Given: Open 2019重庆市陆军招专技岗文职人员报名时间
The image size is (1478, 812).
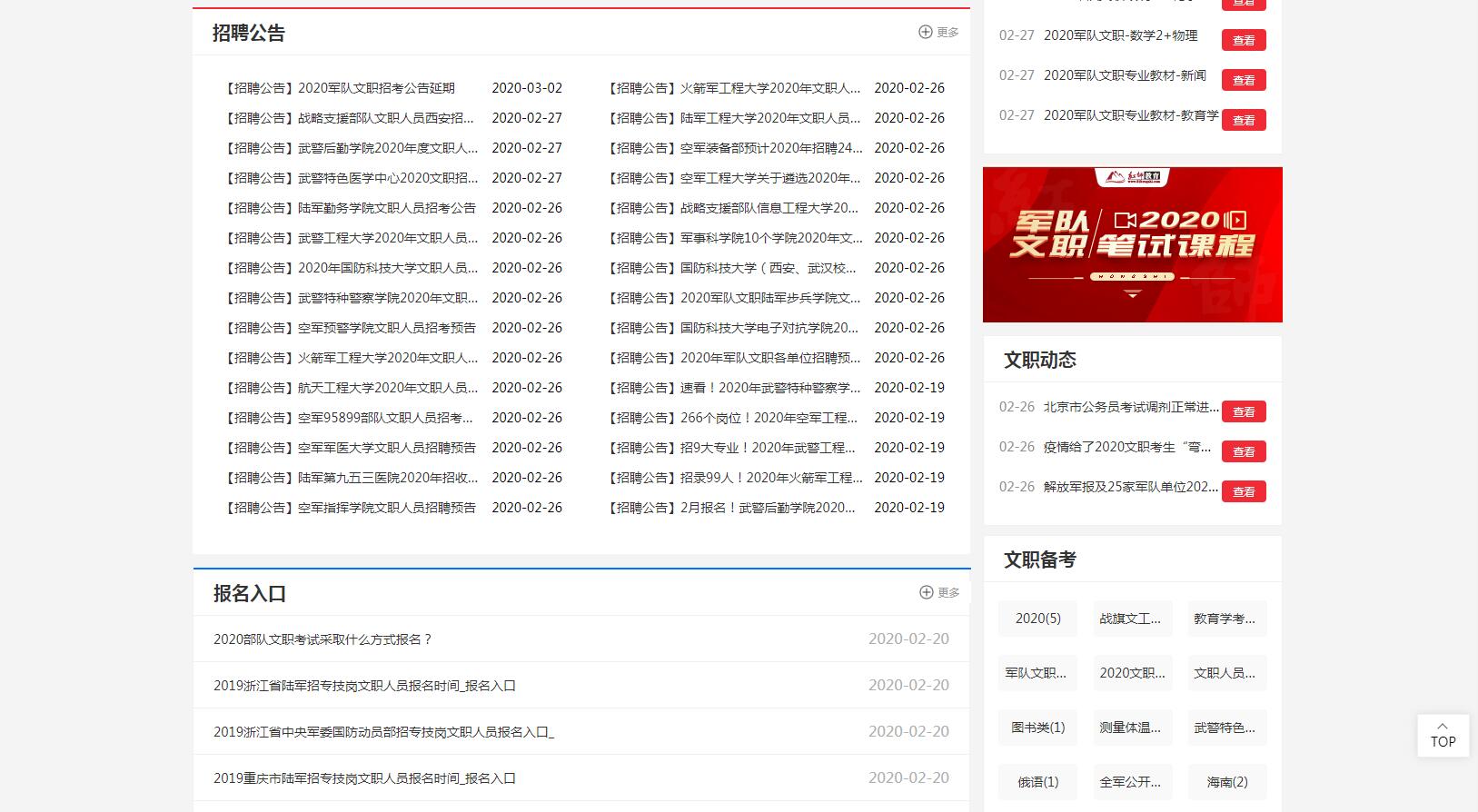Looking at the screenshot, I should [364, 778].
